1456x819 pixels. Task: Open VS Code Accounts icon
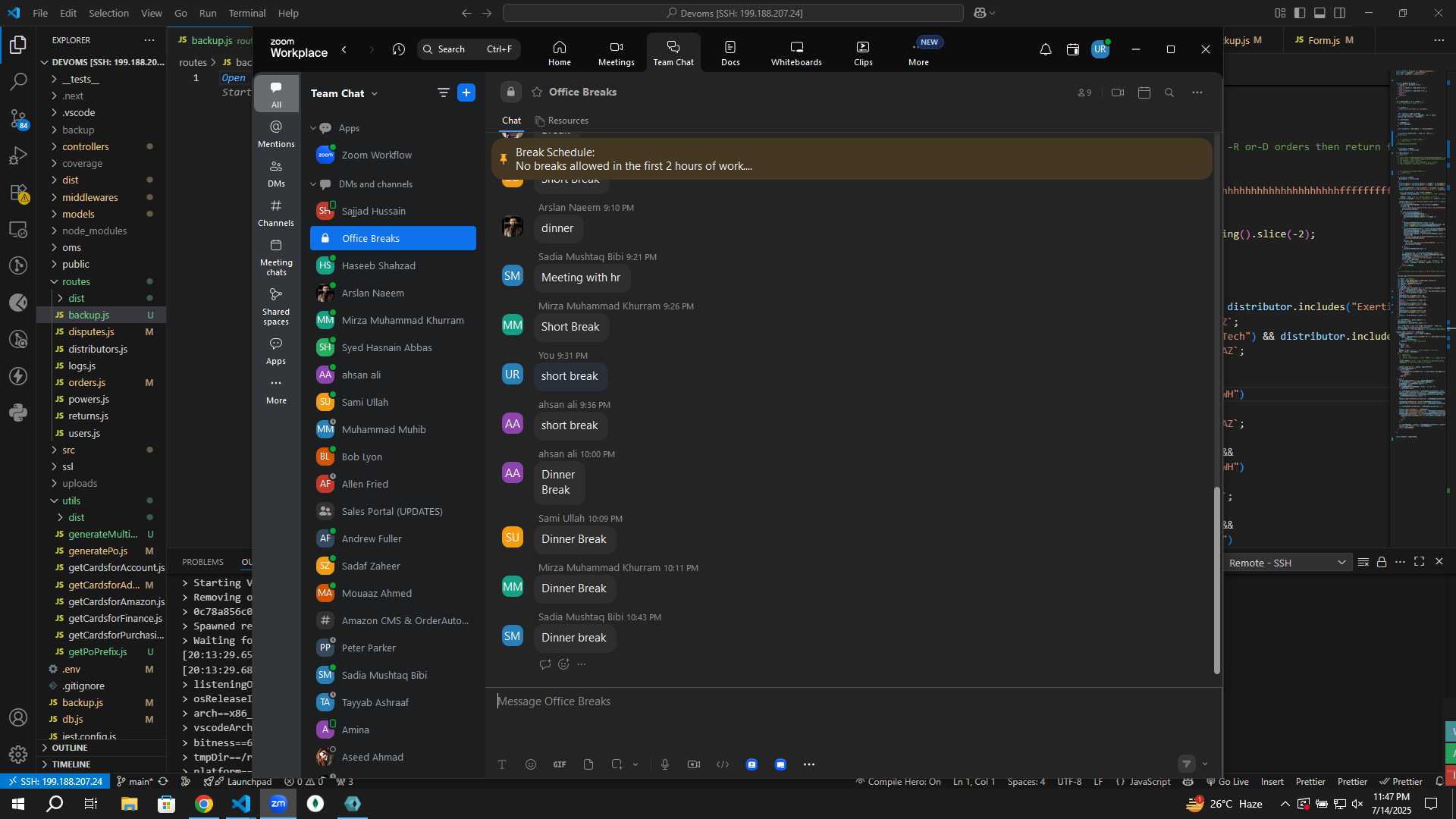coord(18,717)
